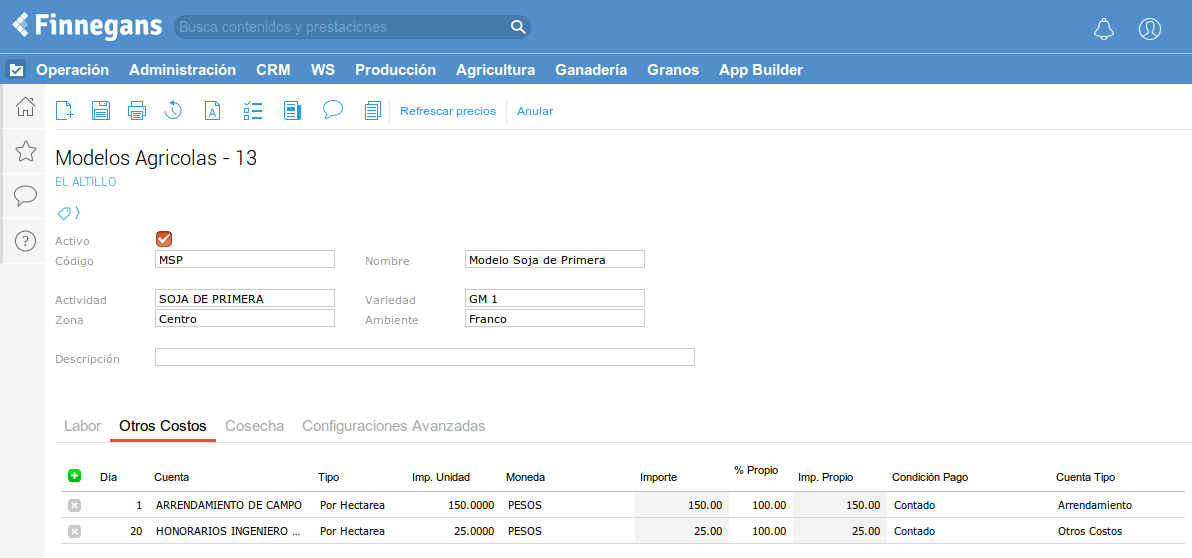Viewport: 1192px width, 558px height.
Task: Save the model with the diskette icon
Action: tap(101, 111)
